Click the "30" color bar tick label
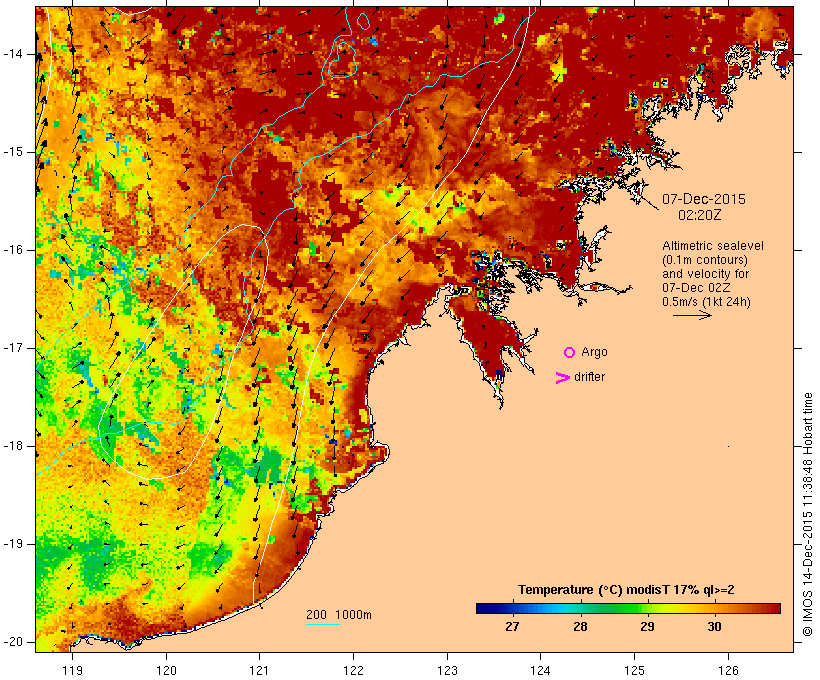The image size is (820, 680). pos(714,627)
